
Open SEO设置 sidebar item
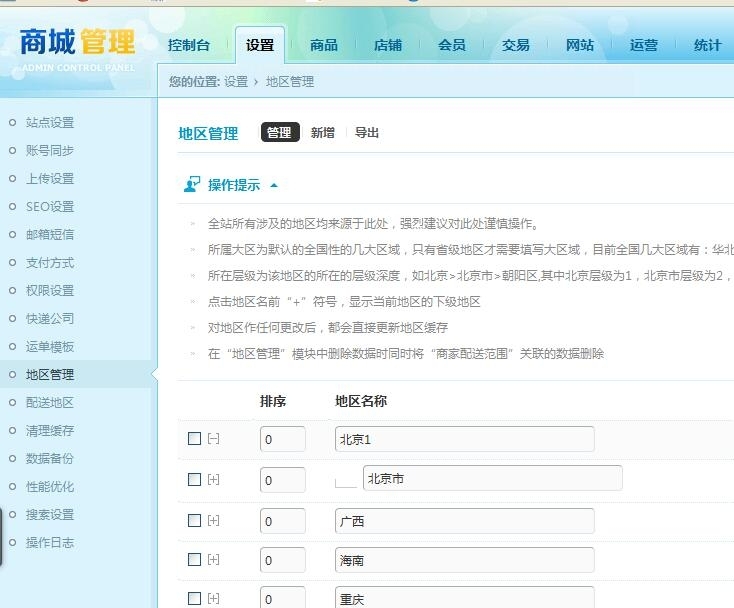tap(50, 206)
